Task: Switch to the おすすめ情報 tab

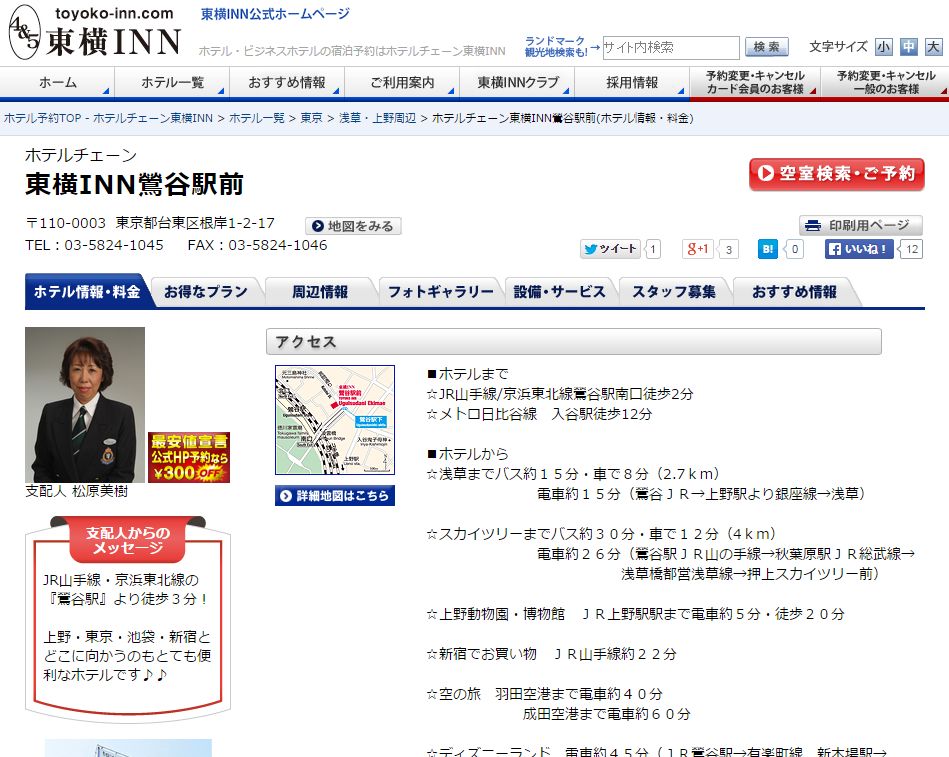Action: [794, 292]
